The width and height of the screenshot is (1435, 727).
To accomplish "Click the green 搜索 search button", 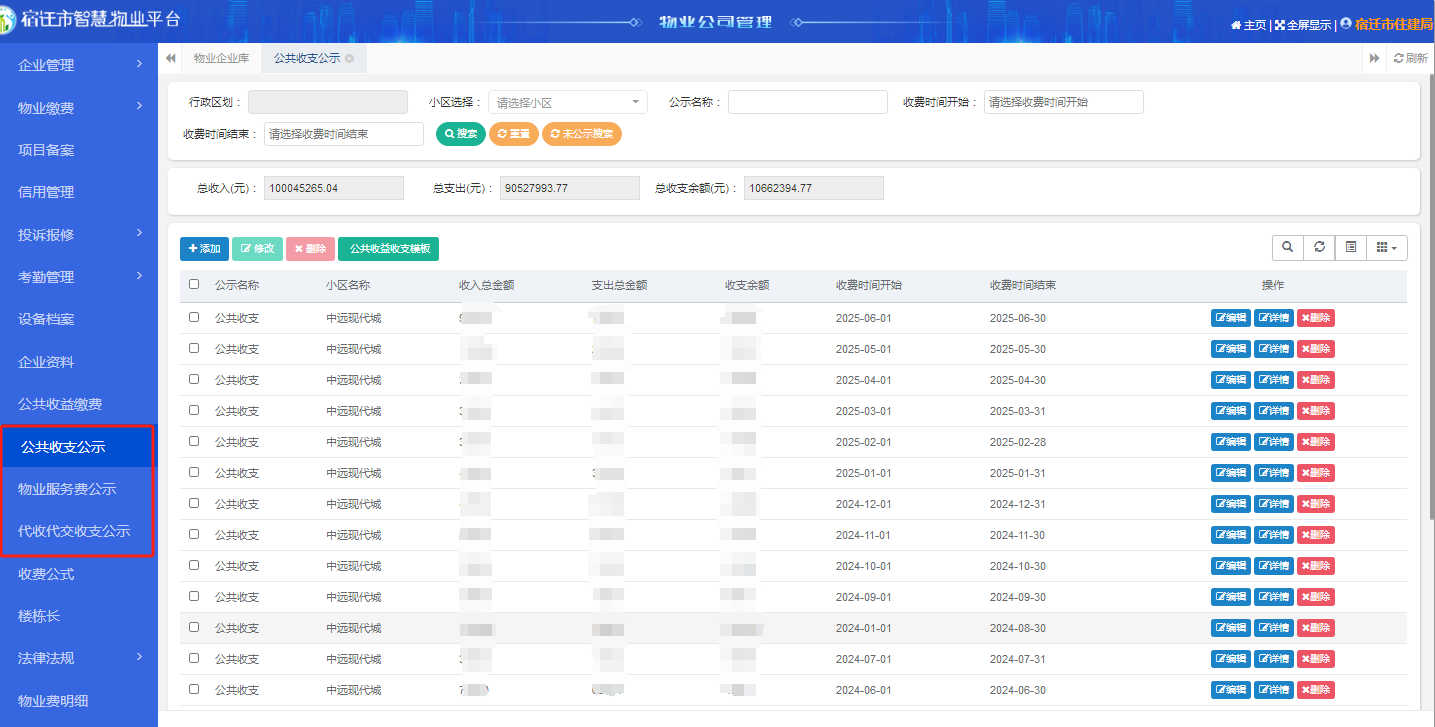I will click(461, 134).
